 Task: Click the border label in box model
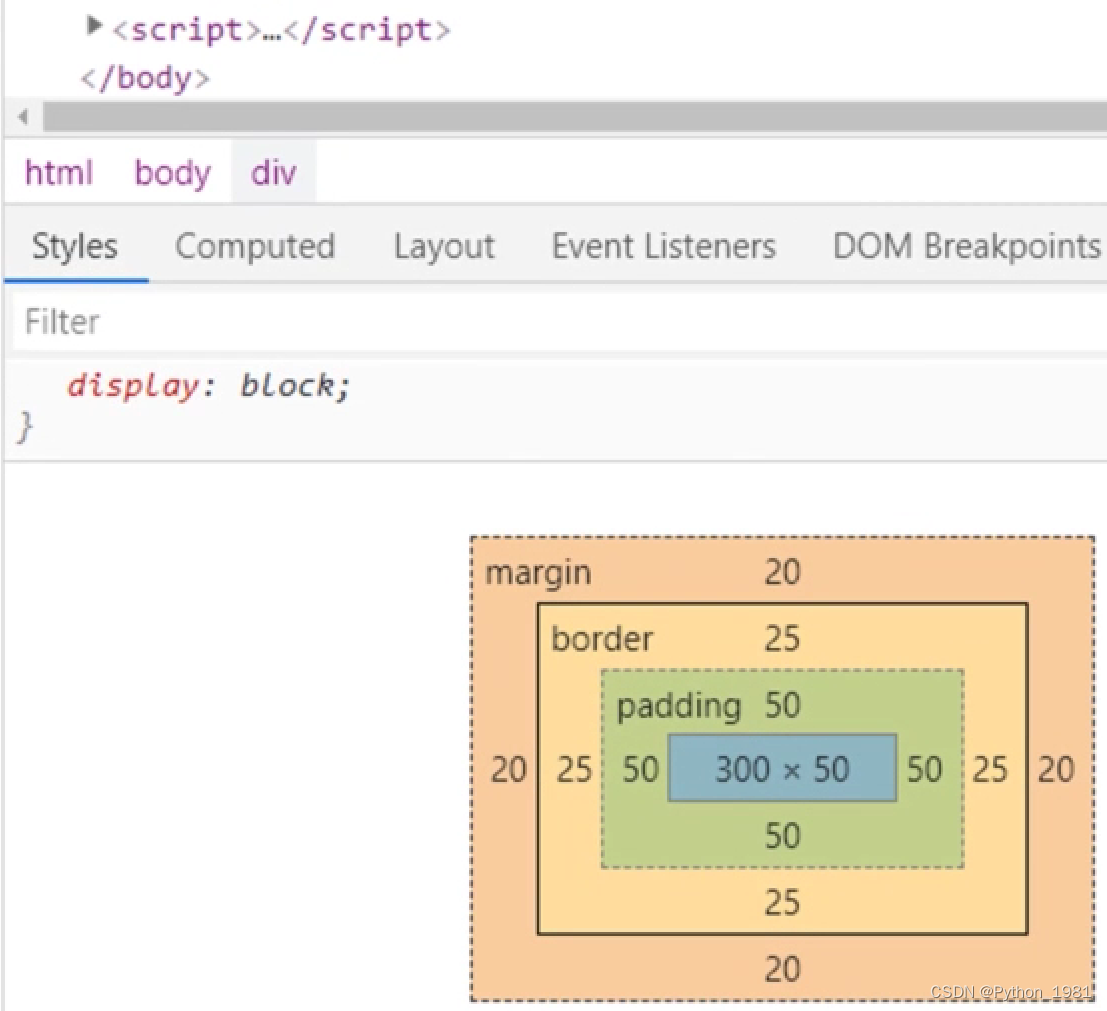click(602, 638)
